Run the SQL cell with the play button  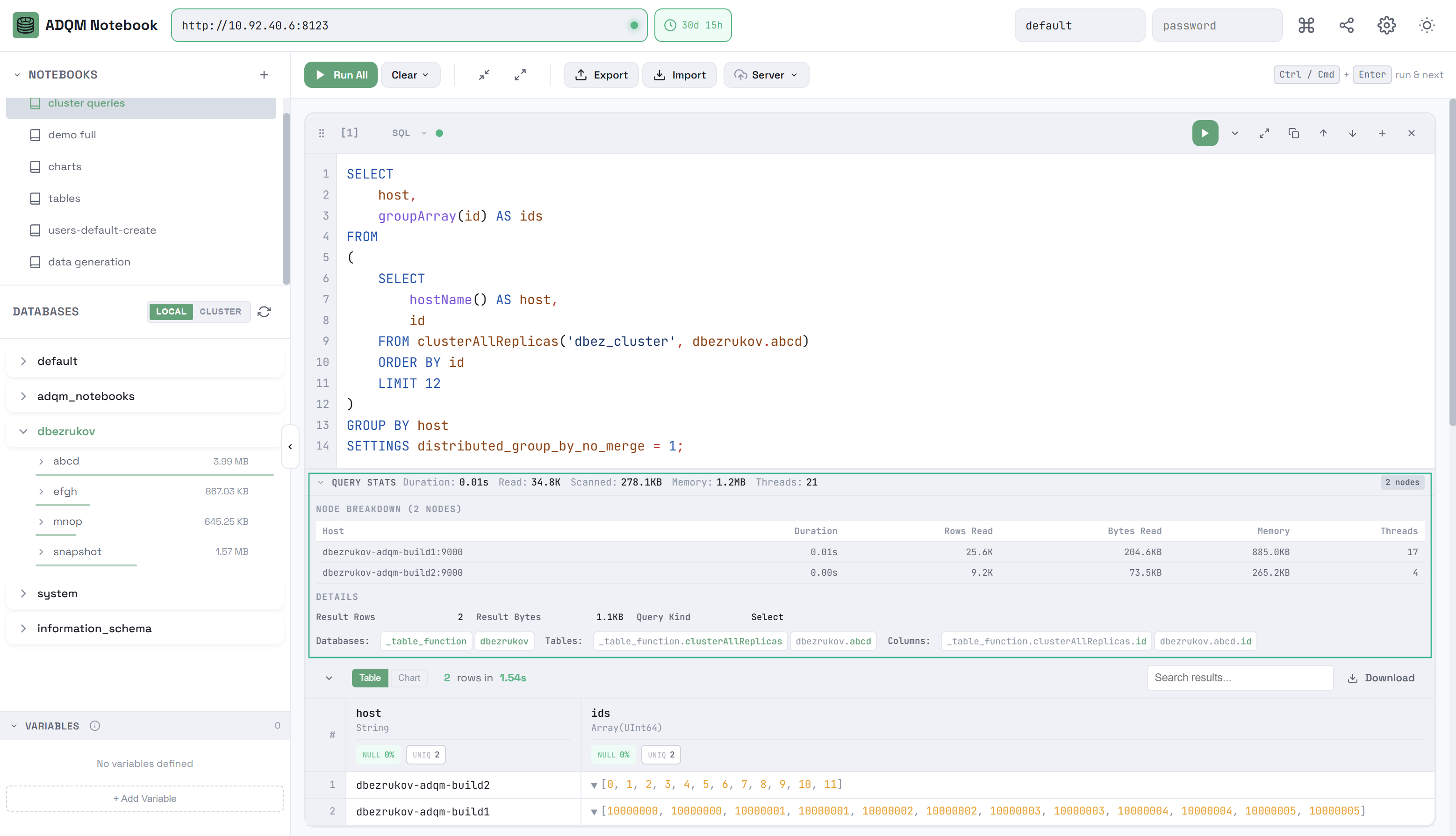coord(1205,133)
